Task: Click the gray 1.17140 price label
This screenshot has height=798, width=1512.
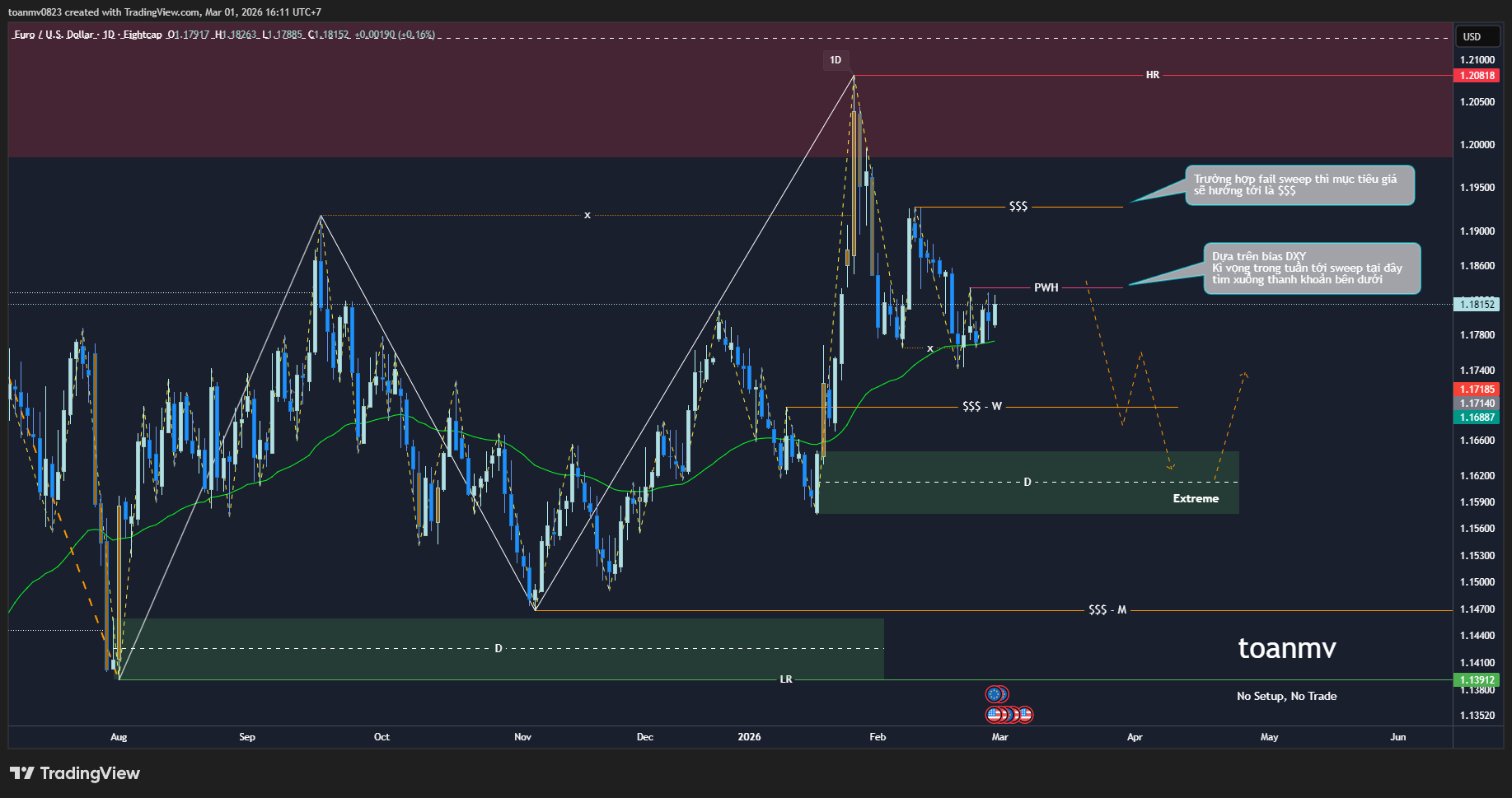Action: (1477, 404)
